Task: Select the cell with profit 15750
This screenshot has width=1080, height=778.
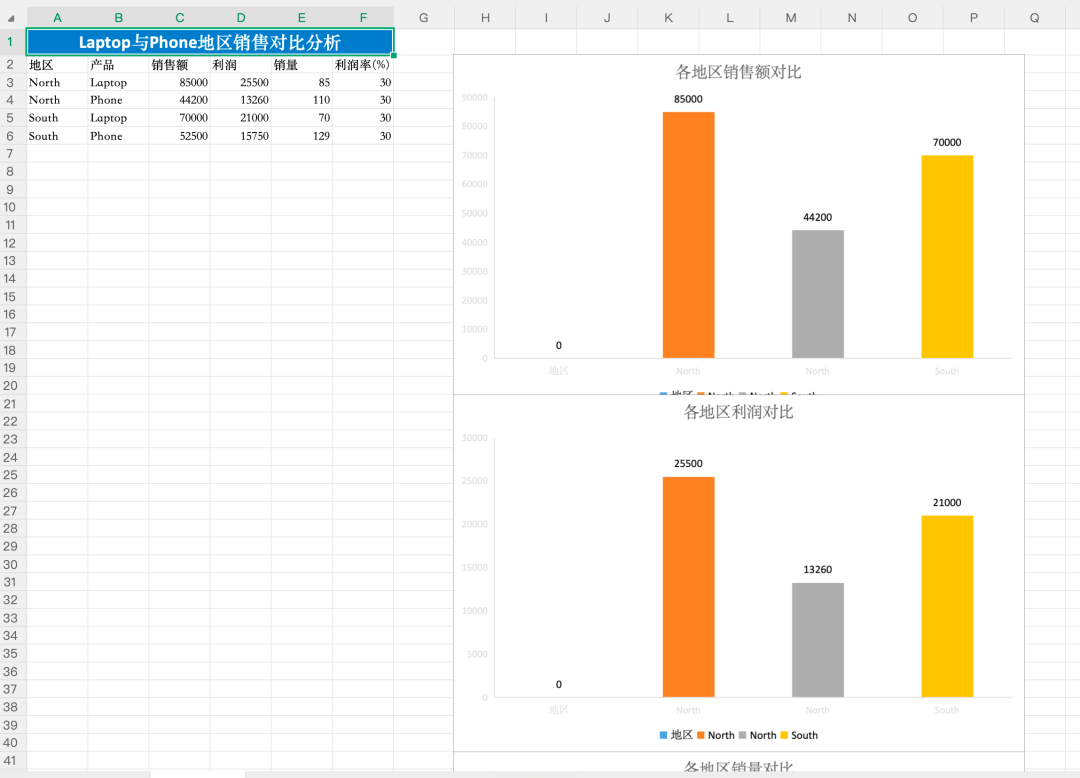Action: [240, 136]
